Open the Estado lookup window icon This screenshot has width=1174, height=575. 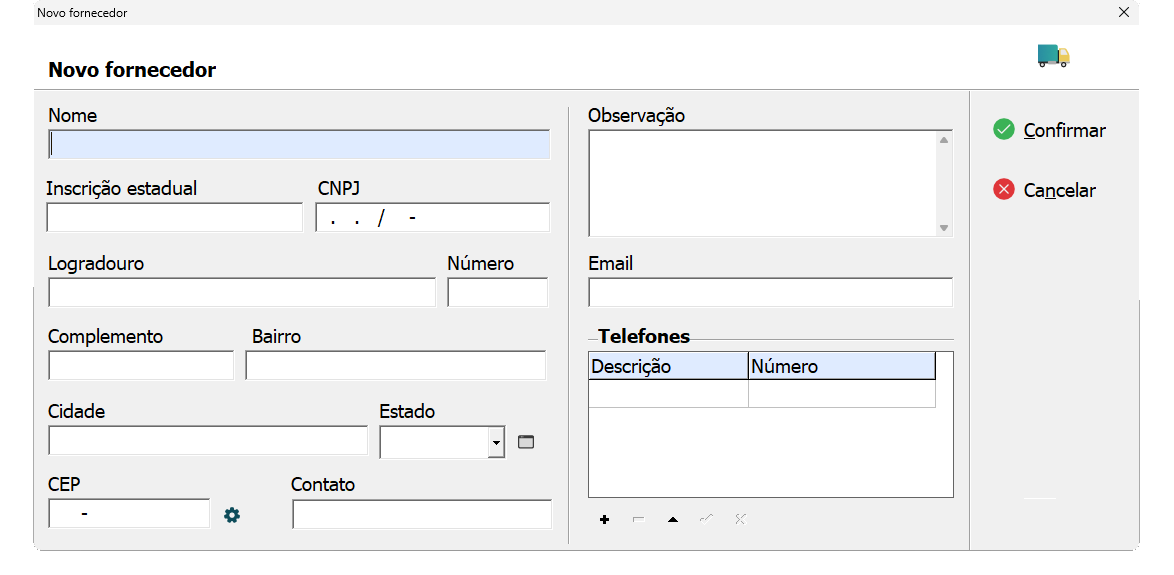coord(526,442)
